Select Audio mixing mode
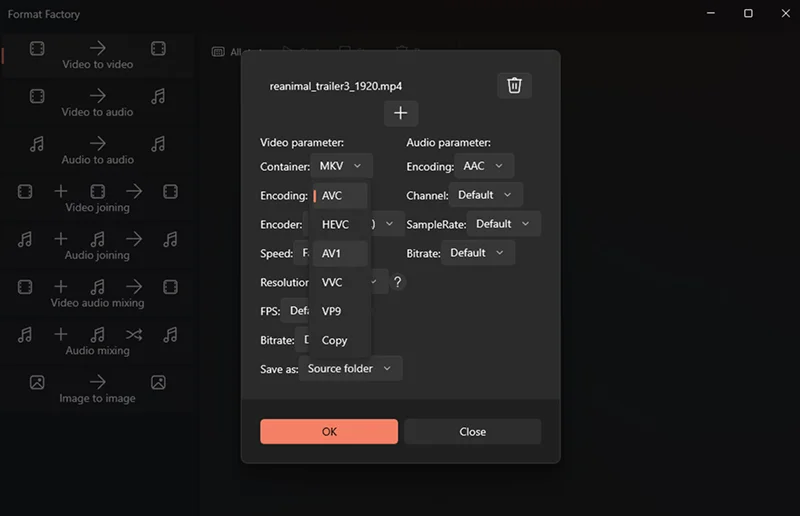This screenshot has width=800, height=516. [97, 341]
